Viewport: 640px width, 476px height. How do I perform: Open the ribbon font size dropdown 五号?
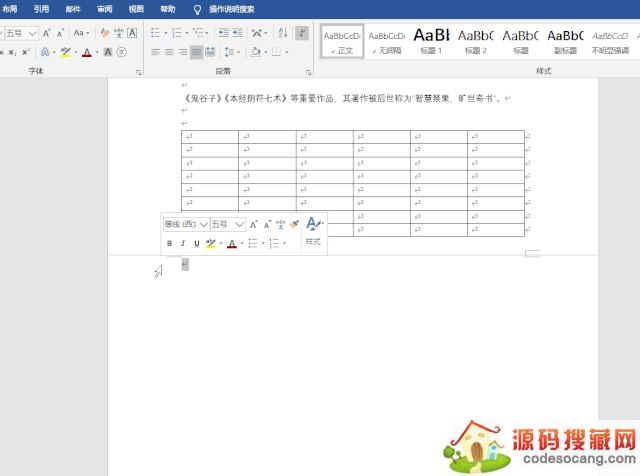tap(33, 33)
